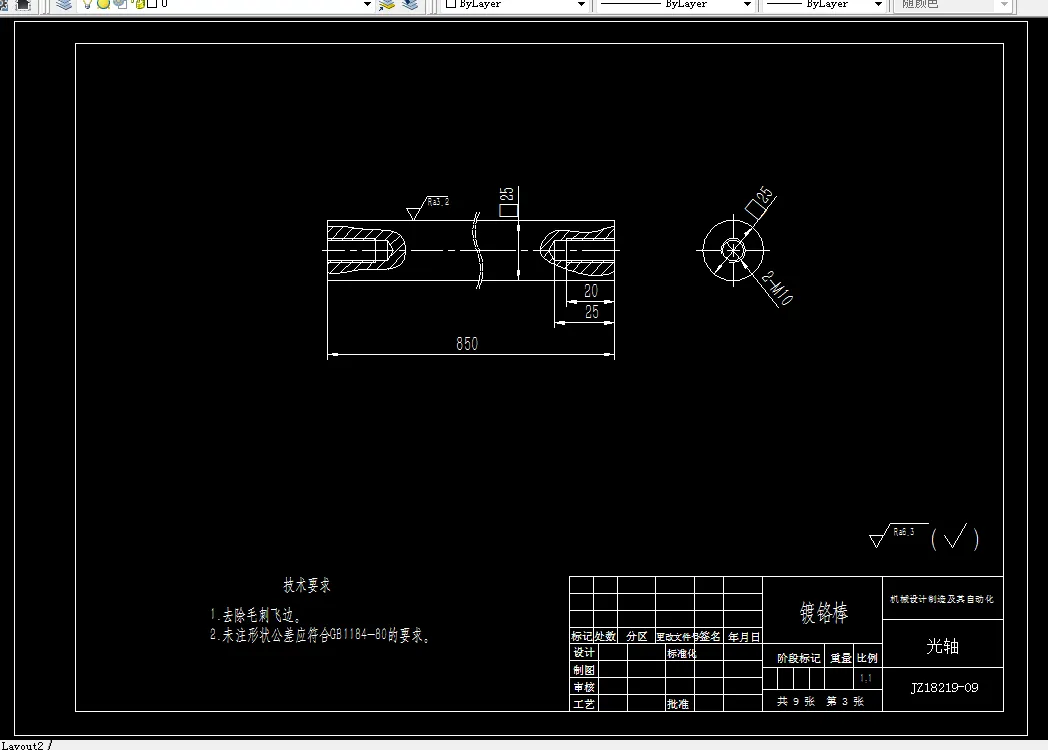
Task: Click Make Object's Layer Current icon
Action: (x=387, y=5)
